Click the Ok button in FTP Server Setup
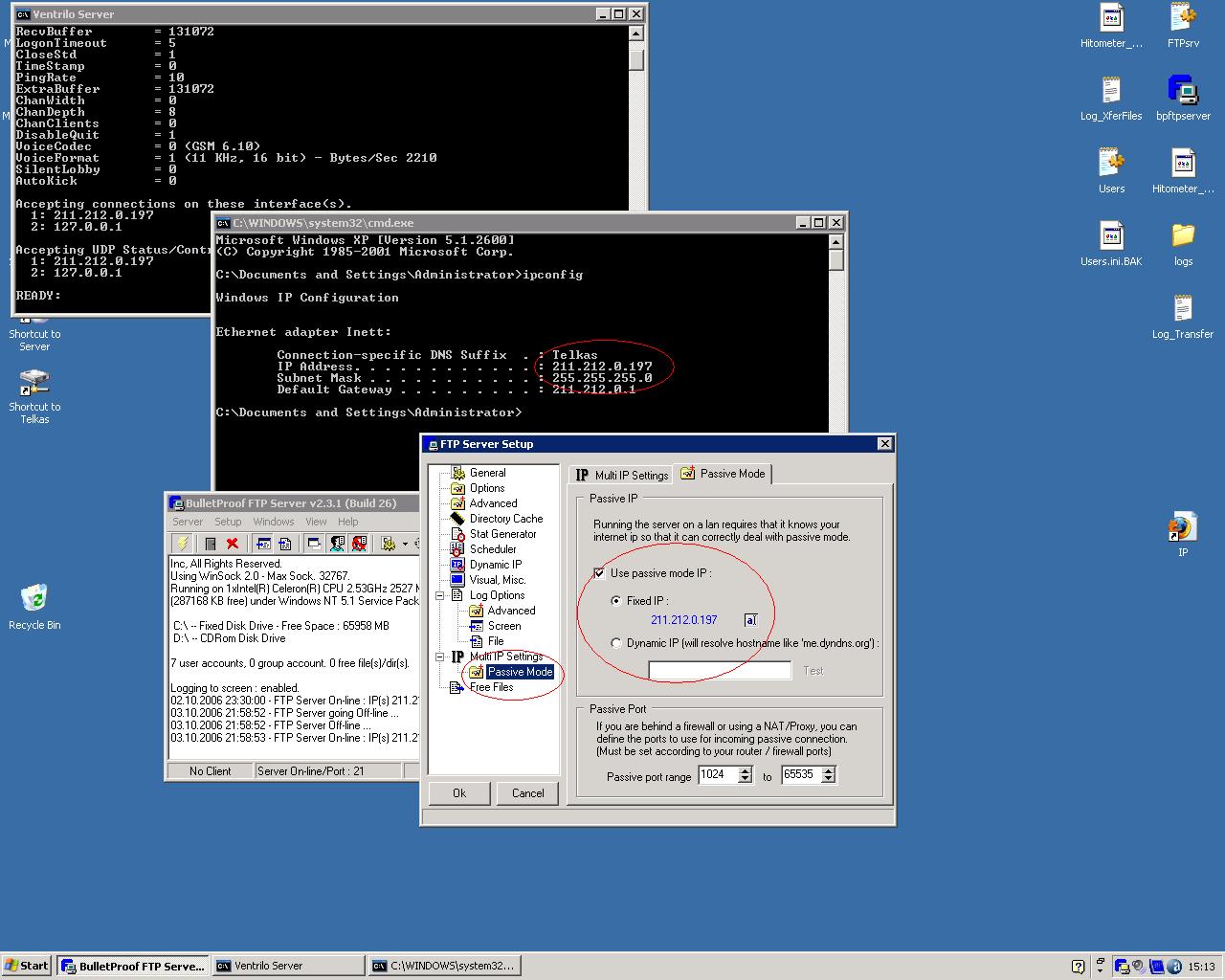This screenshot has height=980, width=1225. click(x=459, y=793)
